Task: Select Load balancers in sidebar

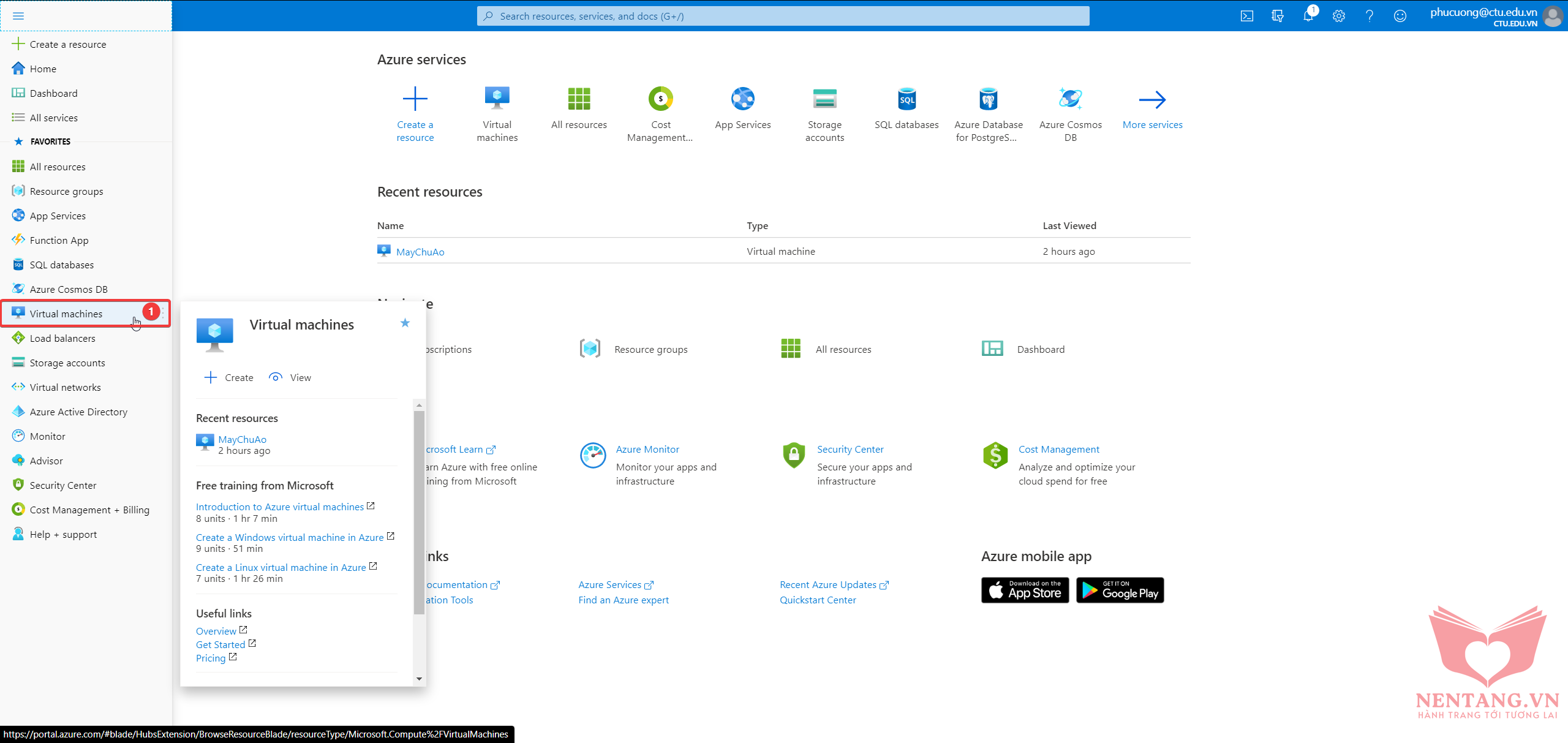Action: (x=62, y=338)
